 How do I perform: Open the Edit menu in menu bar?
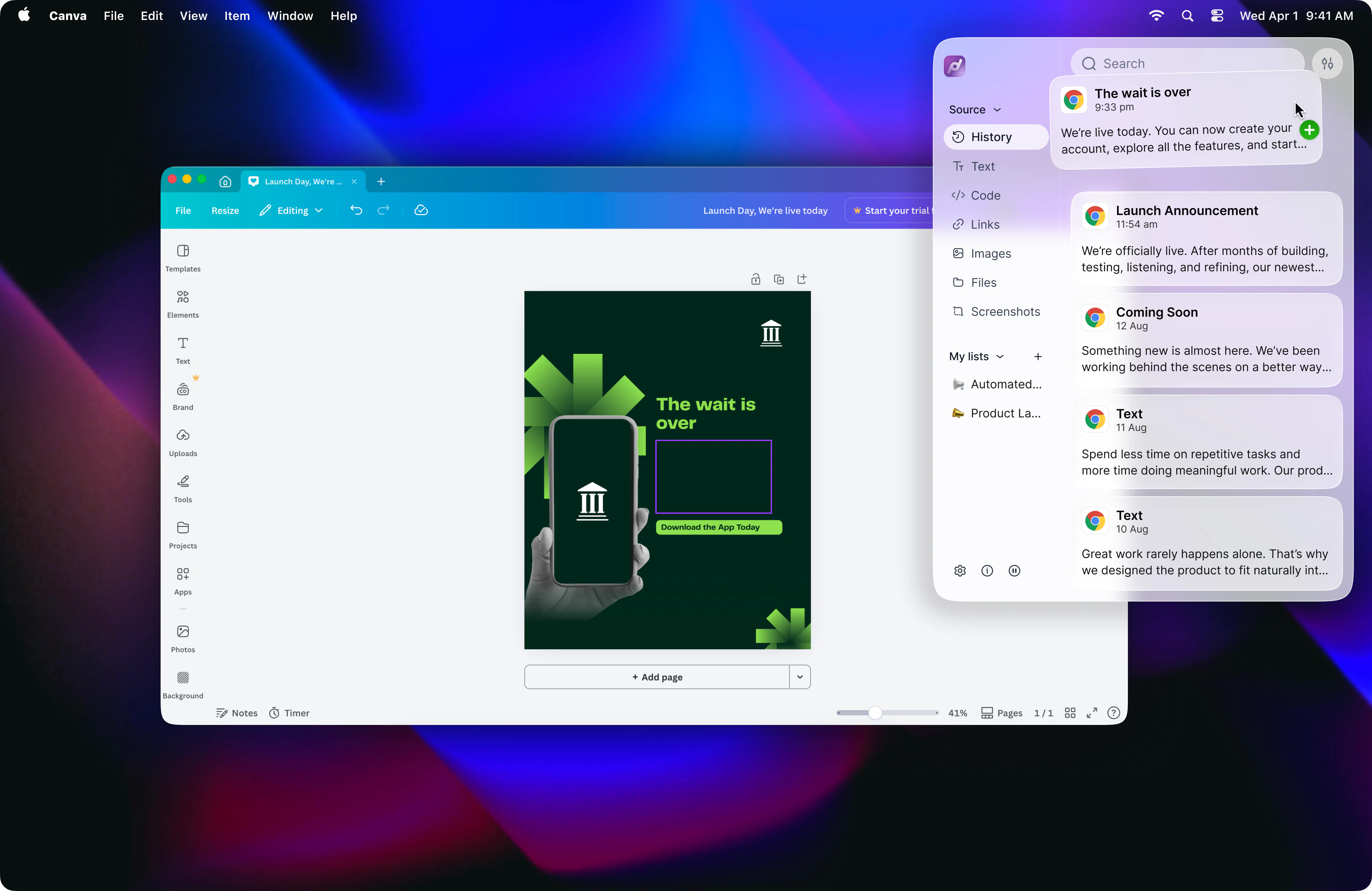152,16
